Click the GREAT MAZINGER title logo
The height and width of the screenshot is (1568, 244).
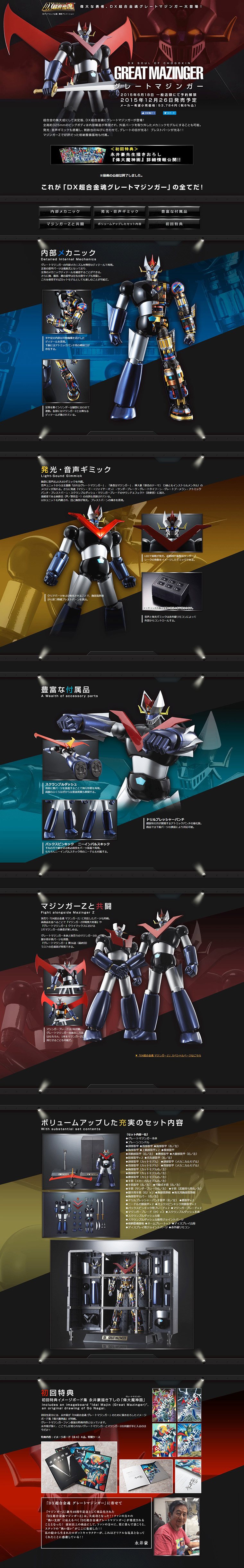[159, 74]
